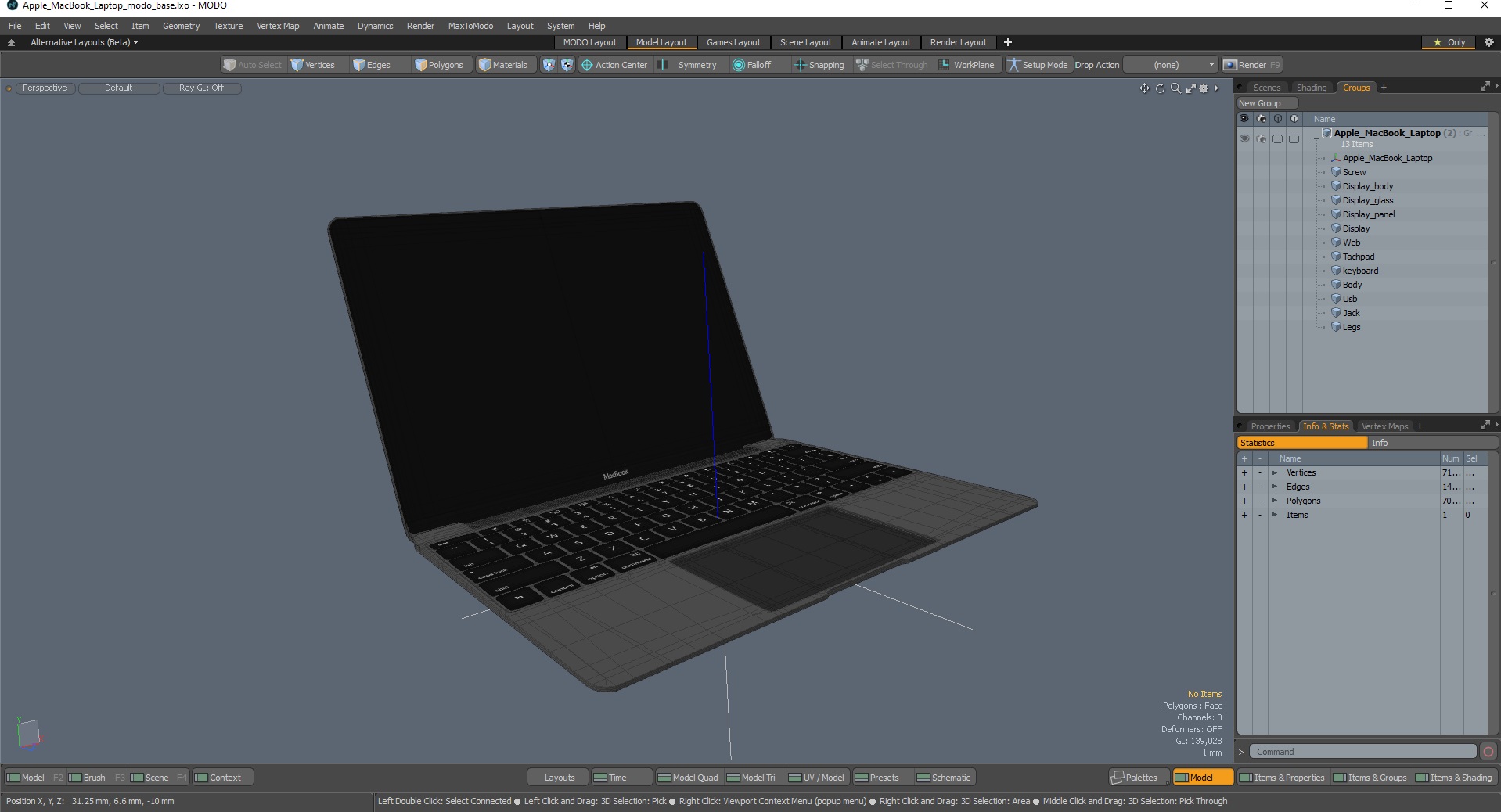Viewport: 1501px width, 812px height.
Task: Click the Select Through button
Action: pos(892,65)
